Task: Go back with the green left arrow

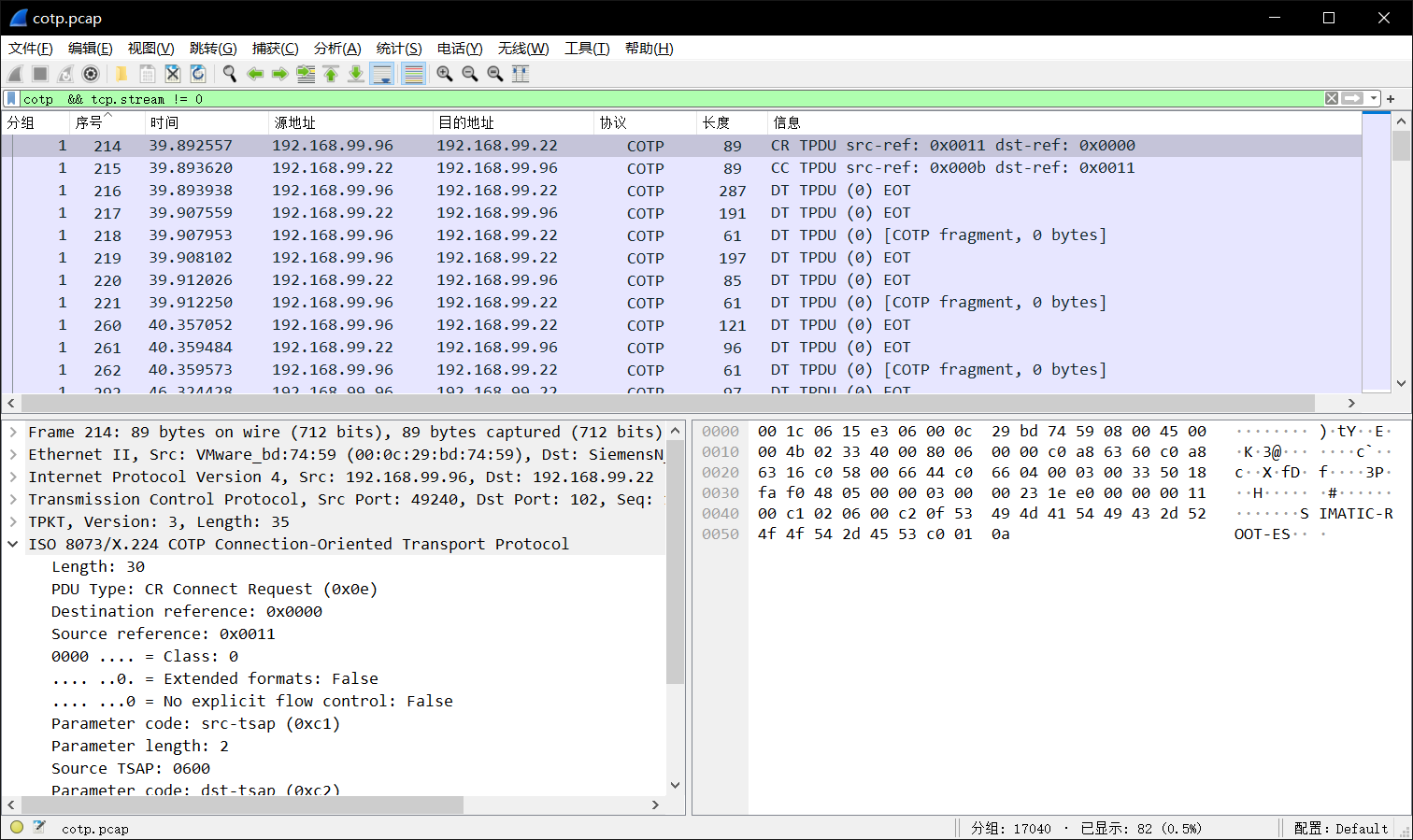Action: coord(254,74)
